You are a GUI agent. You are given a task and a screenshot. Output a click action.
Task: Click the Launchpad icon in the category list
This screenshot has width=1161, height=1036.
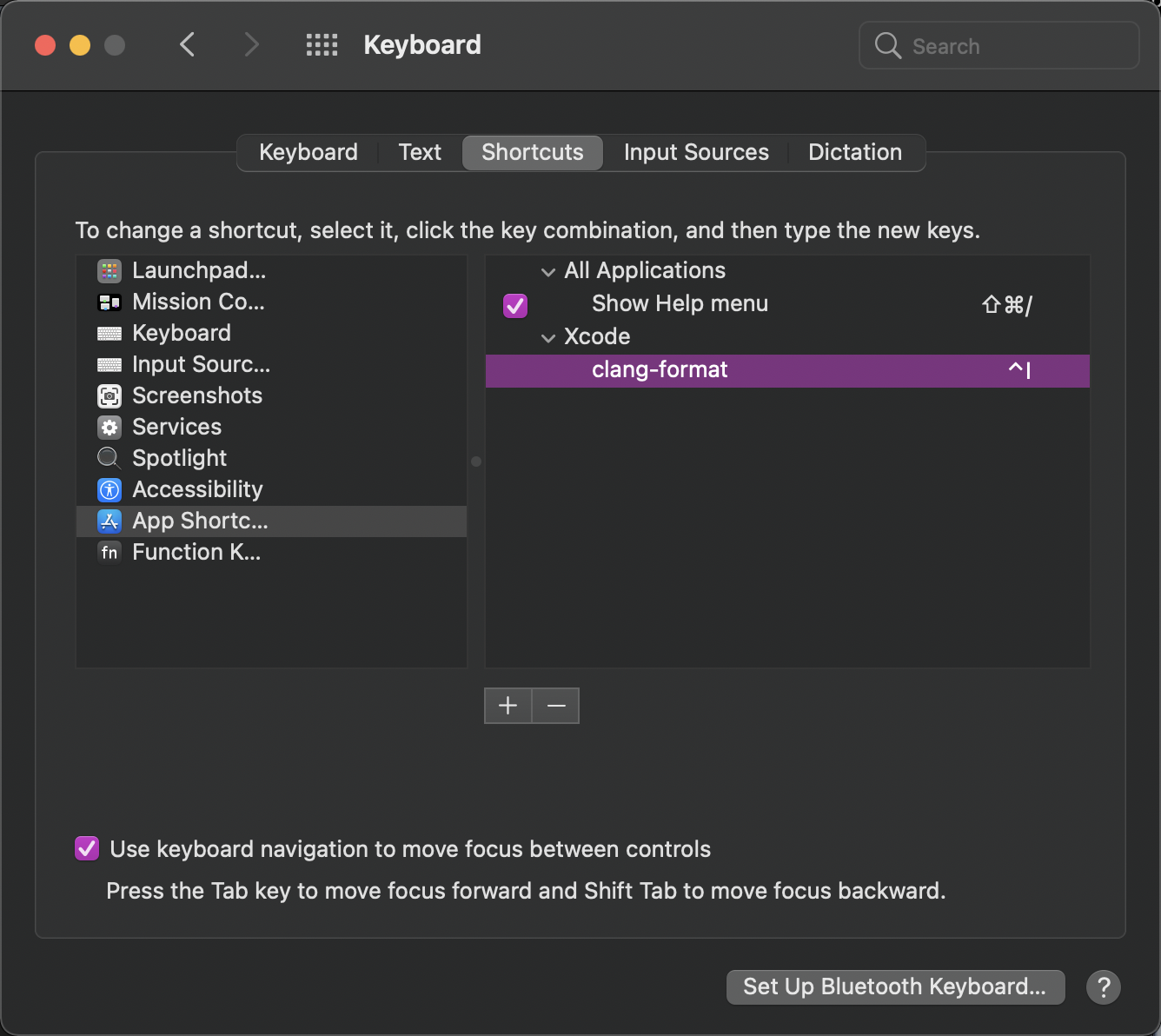(x=109, y=271)
